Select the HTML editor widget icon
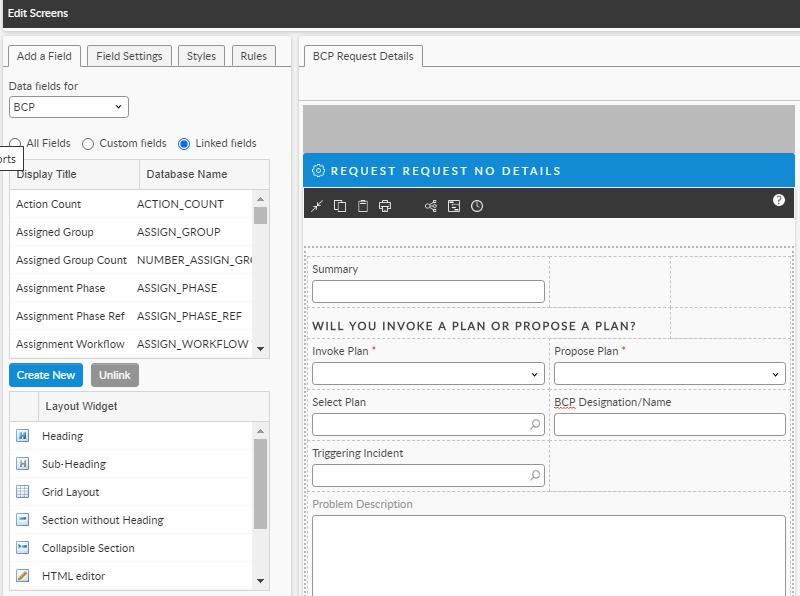The width and height of the screenshot is (800, 596). click(x=23, y=576)
